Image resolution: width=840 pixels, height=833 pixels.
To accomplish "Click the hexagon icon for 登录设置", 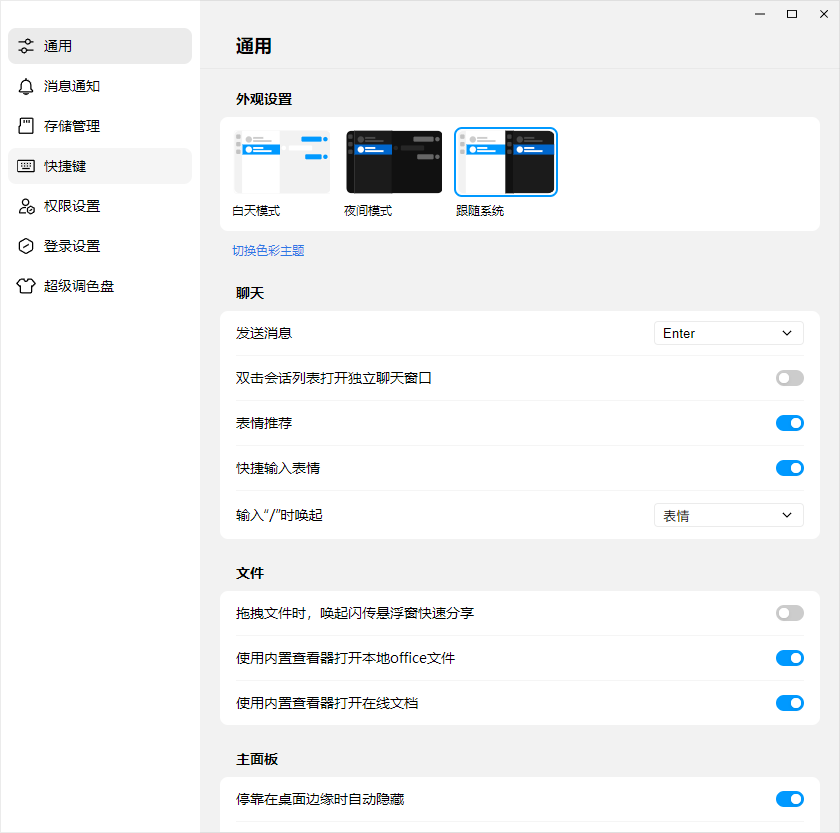I will tap(26, 246).
